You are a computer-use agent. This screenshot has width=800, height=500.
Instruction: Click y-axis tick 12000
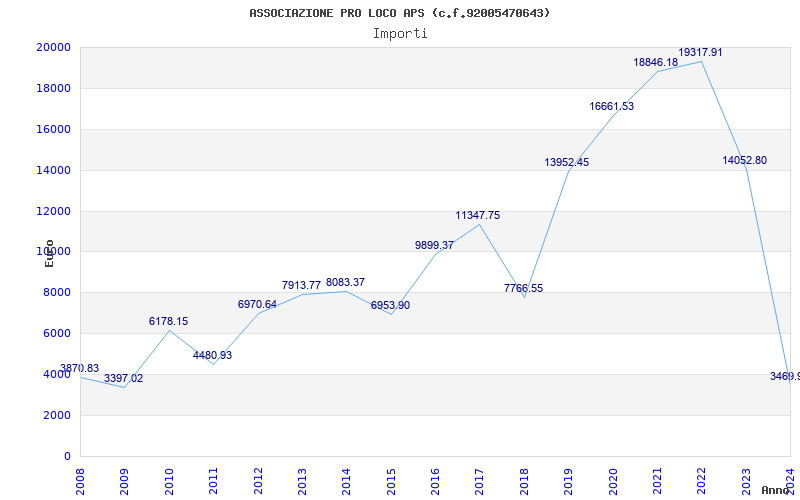(x=54, y=211)
